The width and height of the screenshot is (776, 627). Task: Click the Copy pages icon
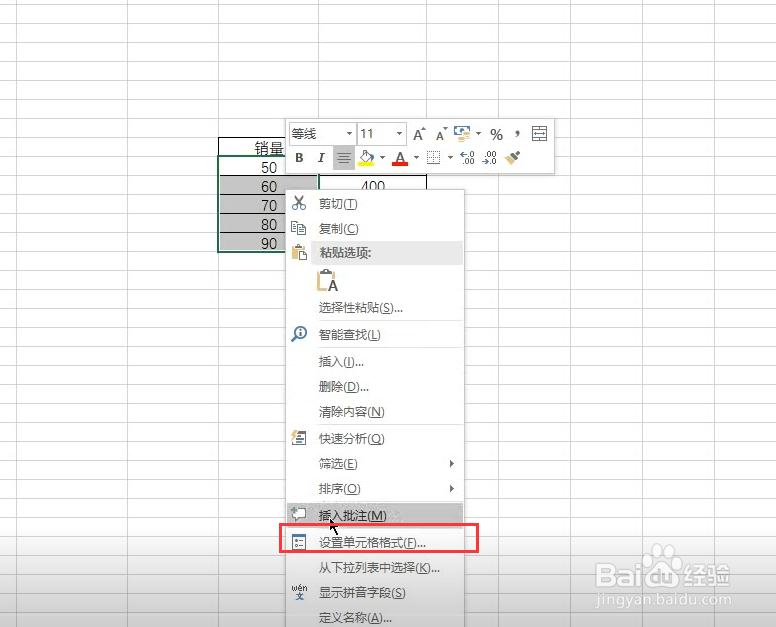[x=298, y=228]
